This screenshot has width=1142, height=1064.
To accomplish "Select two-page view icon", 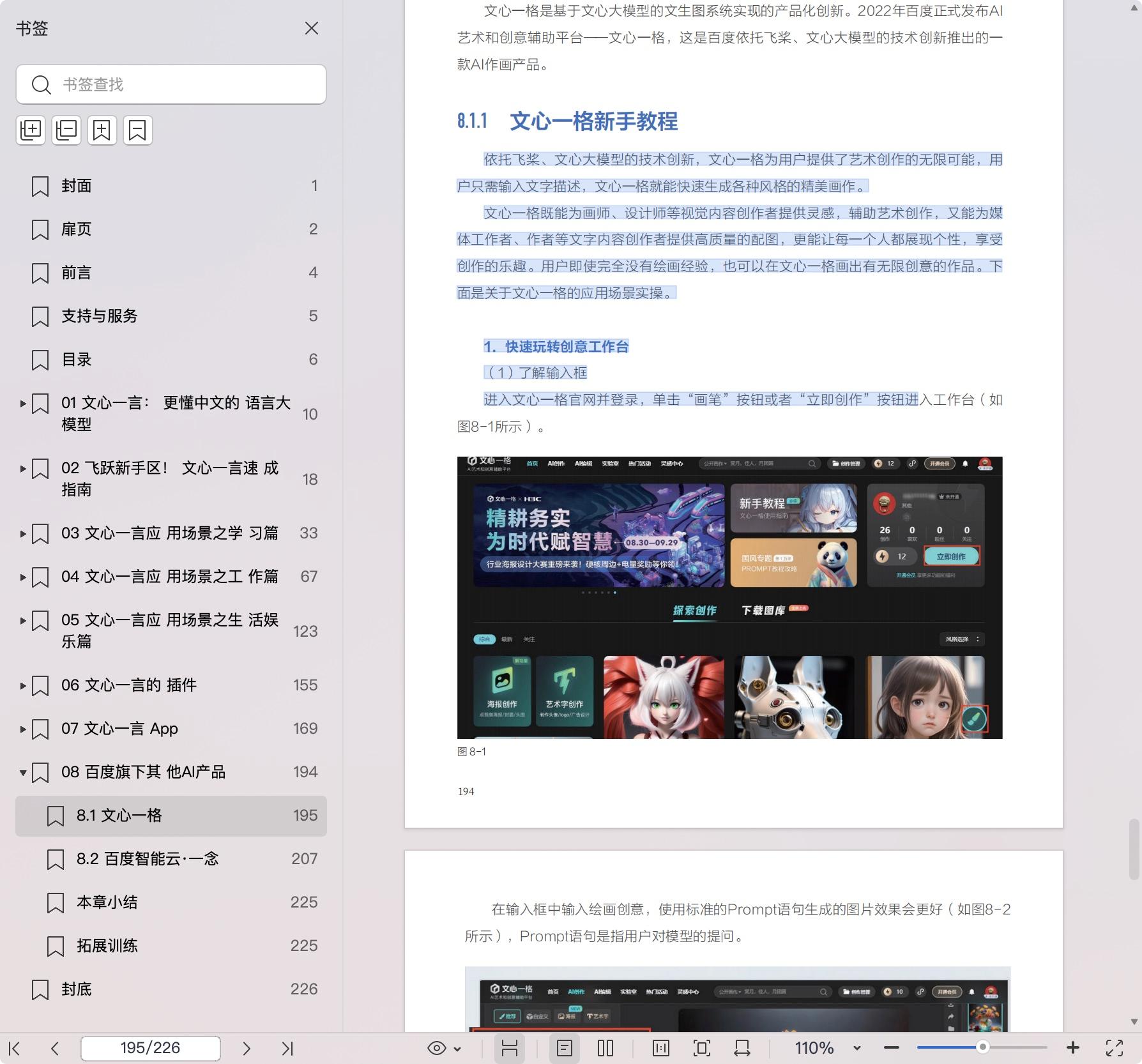I will coord(605,1048).
